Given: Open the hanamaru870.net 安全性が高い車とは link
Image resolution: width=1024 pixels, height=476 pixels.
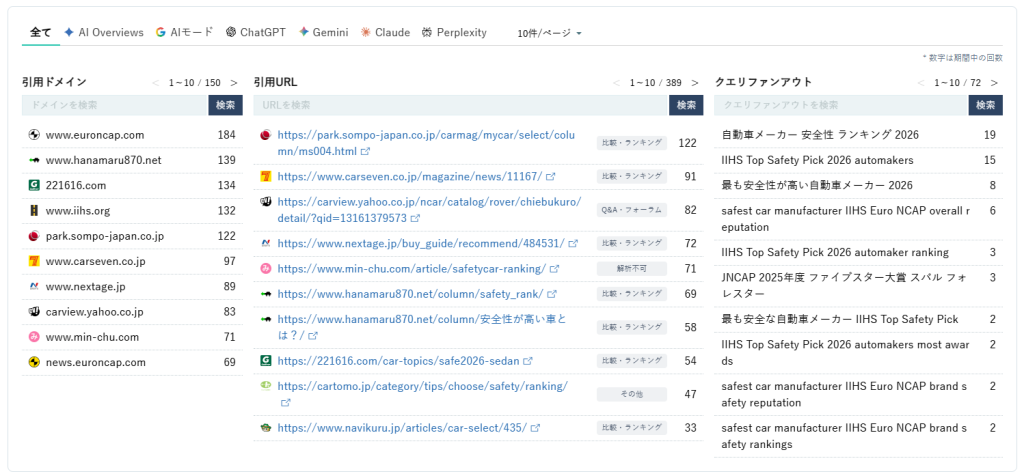Looking at the screenshot, I should tap(421, 327).
